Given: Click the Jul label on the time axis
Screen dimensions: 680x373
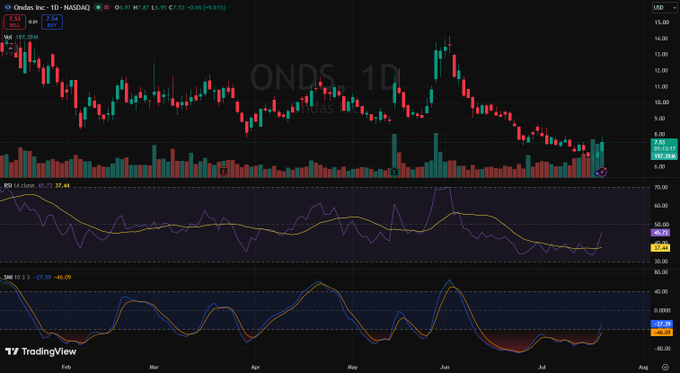Looking at the screenshot, I should click(x=542, y=367).
